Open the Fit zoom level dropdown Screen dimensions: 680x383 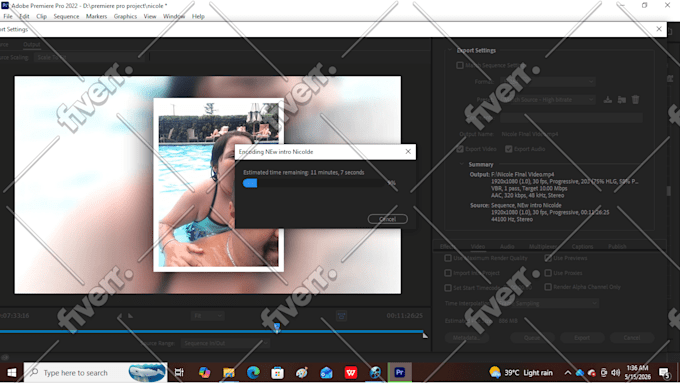pos(207,316)
